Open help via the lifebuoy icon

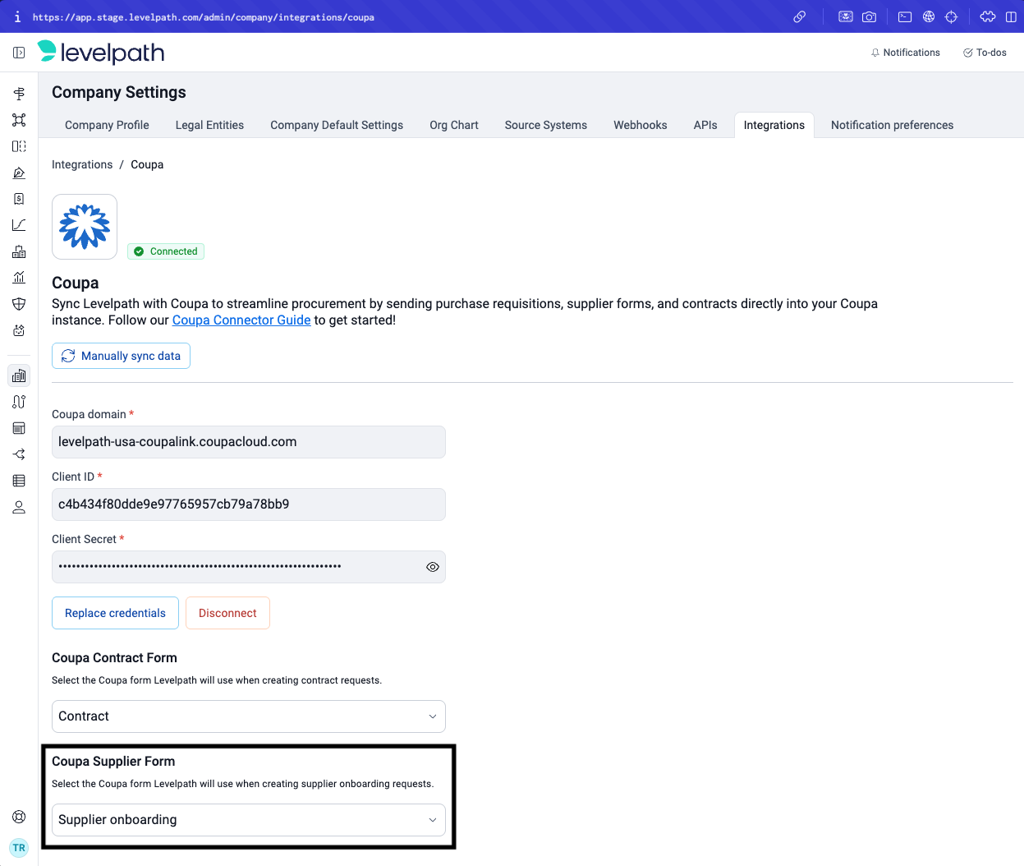pyautogui.click(x=19, y=816)
